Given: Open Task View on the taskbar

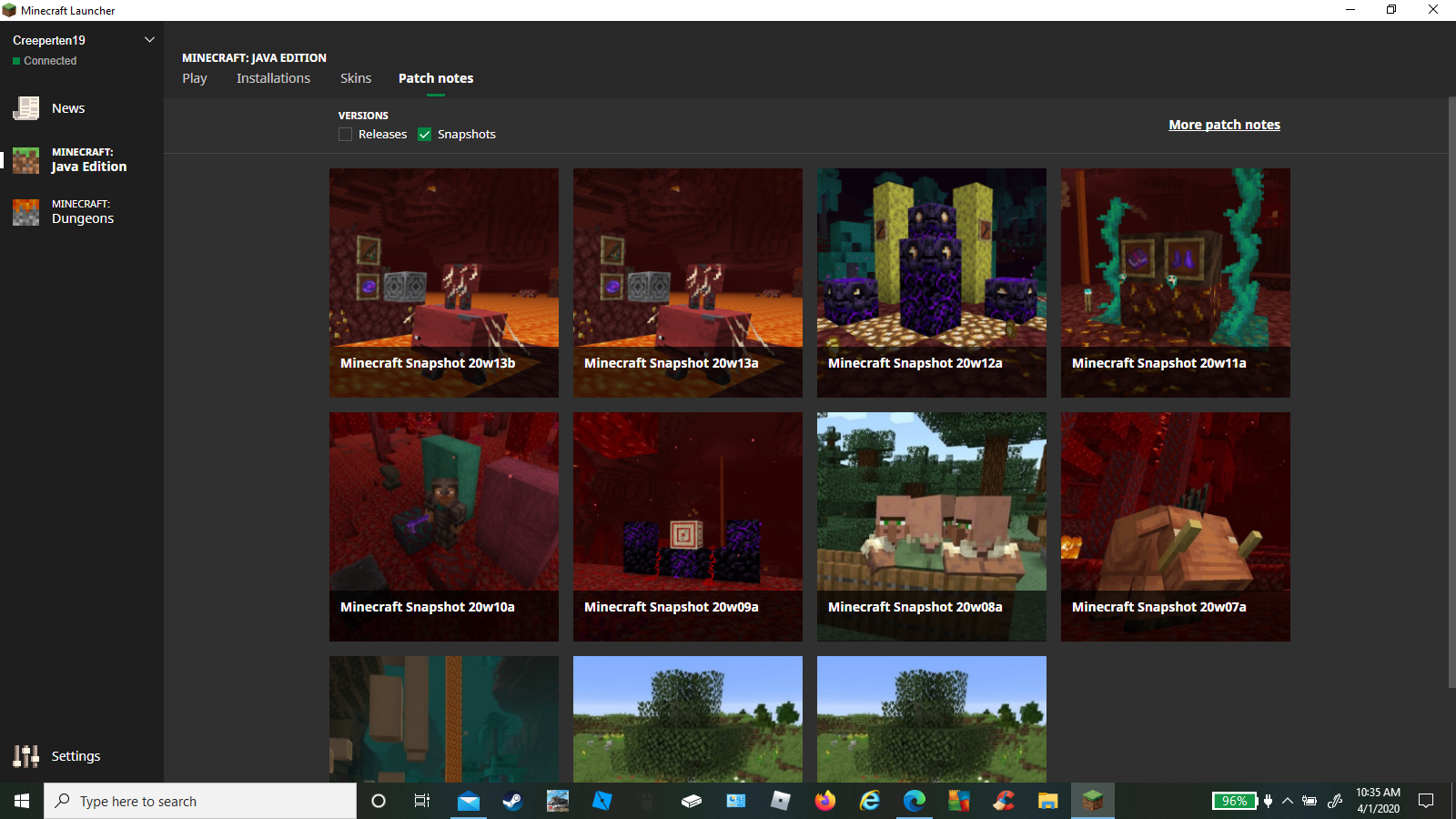Looking at the screenshot, I should coord(422,801).
